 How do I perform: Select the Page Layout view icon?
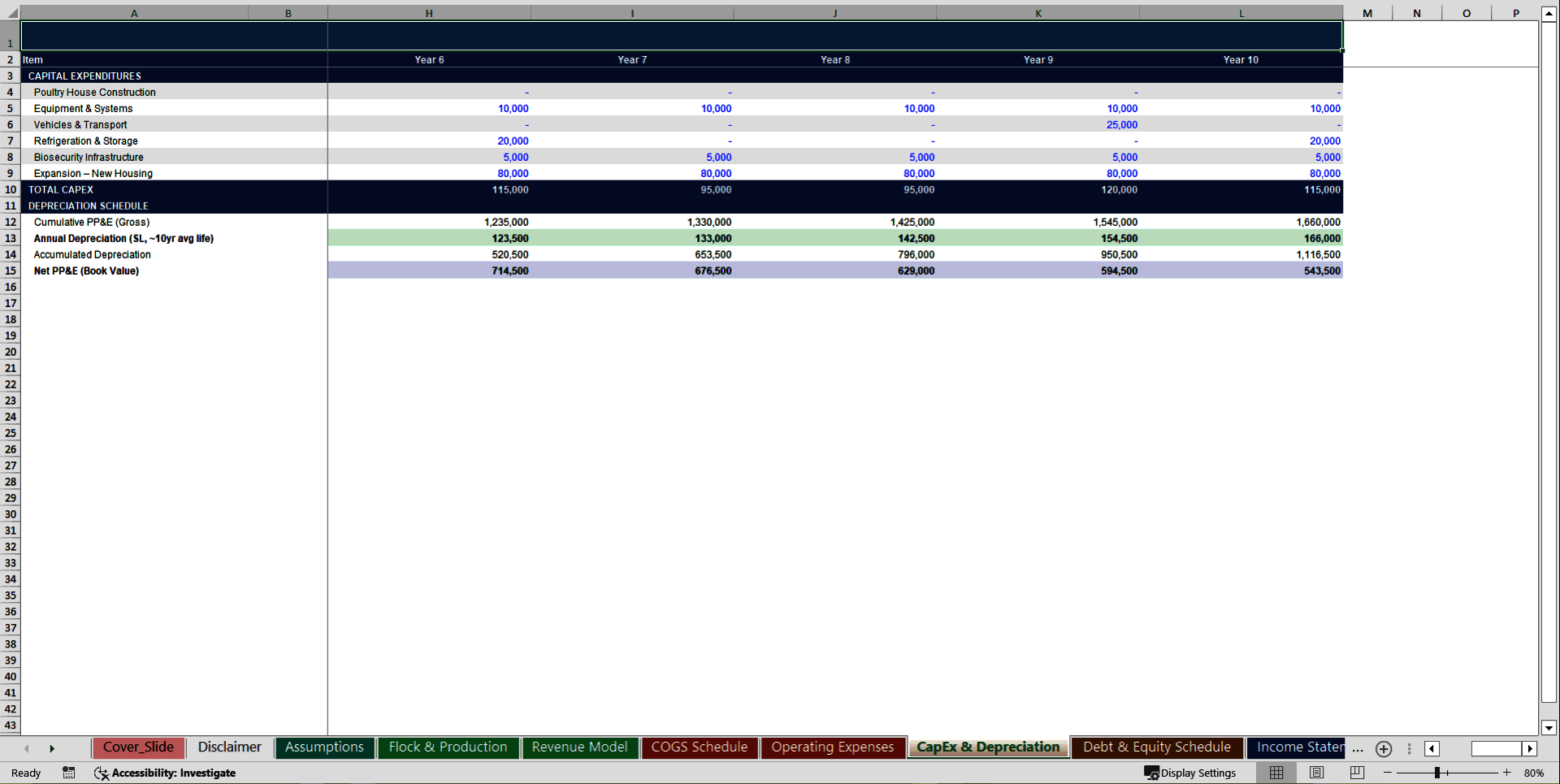pyautogui.click(x=1317, y=773)
